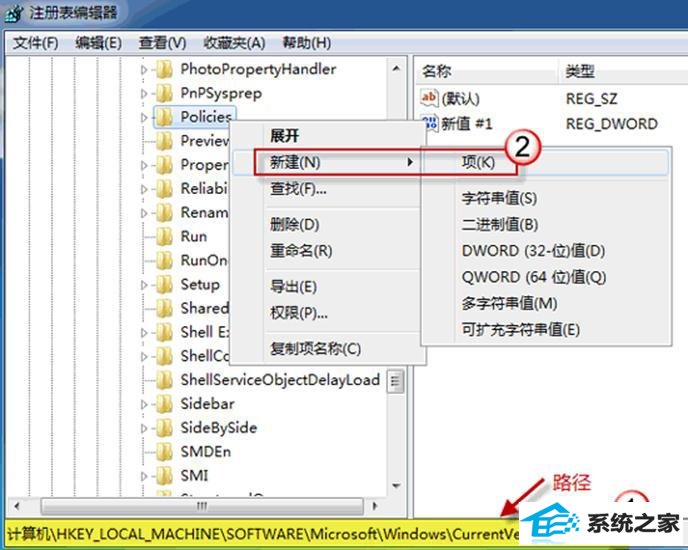Open the 编辑(E) menu
Image resolution: width=688 pixels, height=550 pixels.
pos(98,43)
